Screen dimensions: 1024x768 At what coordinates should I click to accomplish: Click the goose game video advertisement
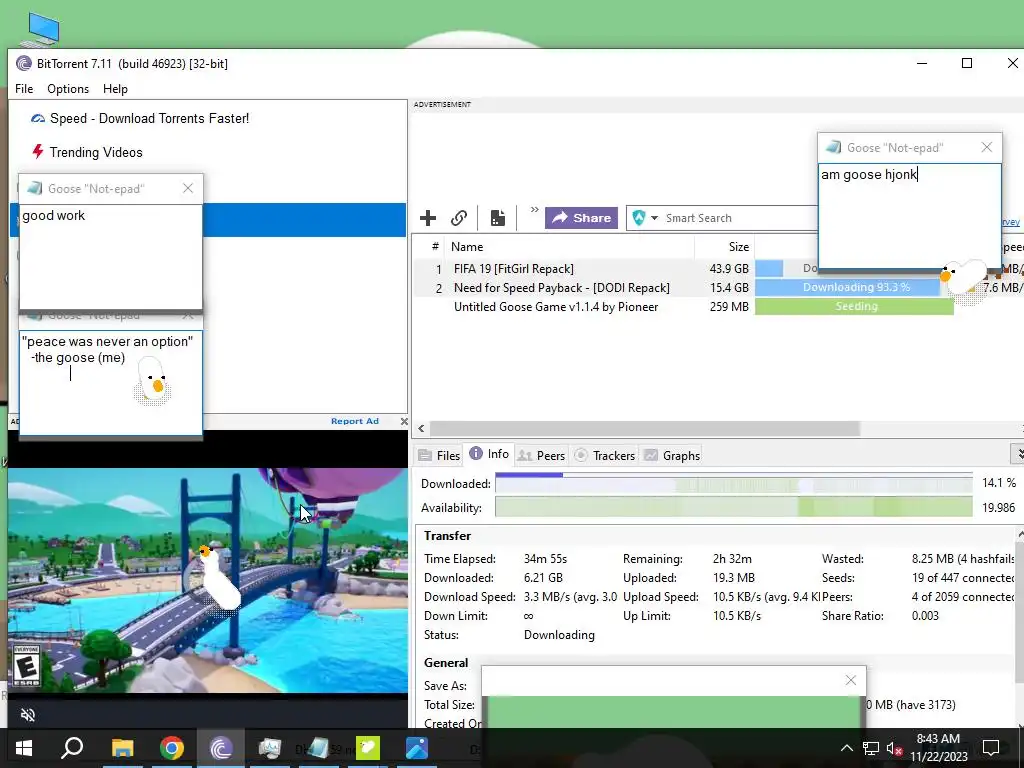pyautogui.click(x=208, y=580)
